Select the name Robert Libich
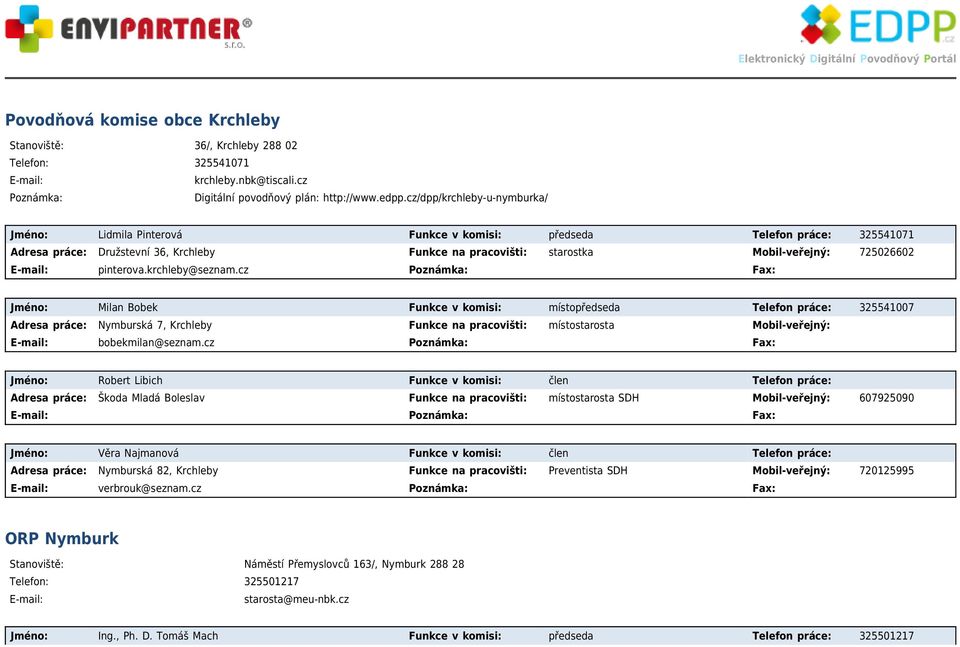The width and height of the screenshot is (960, 647). coord(130,381)
